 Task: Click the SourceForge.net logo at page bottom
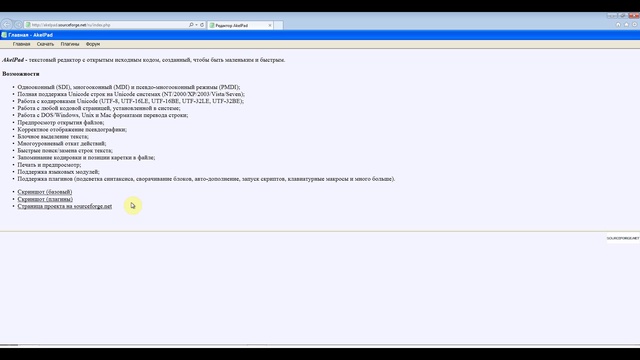tap(623, 238)
